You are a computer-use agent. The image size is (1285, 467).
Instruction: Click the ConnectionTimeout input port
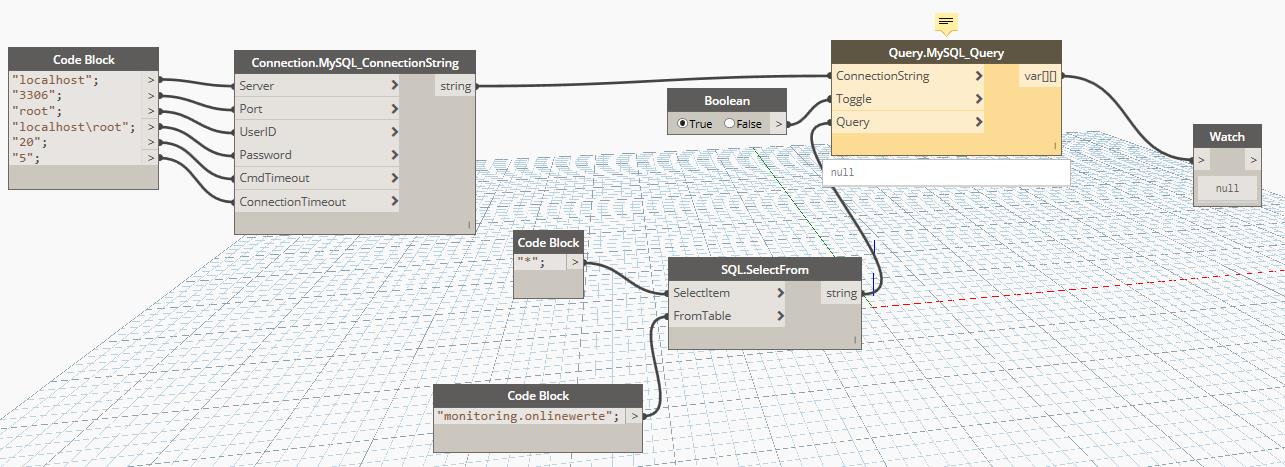tap(317, 202)
